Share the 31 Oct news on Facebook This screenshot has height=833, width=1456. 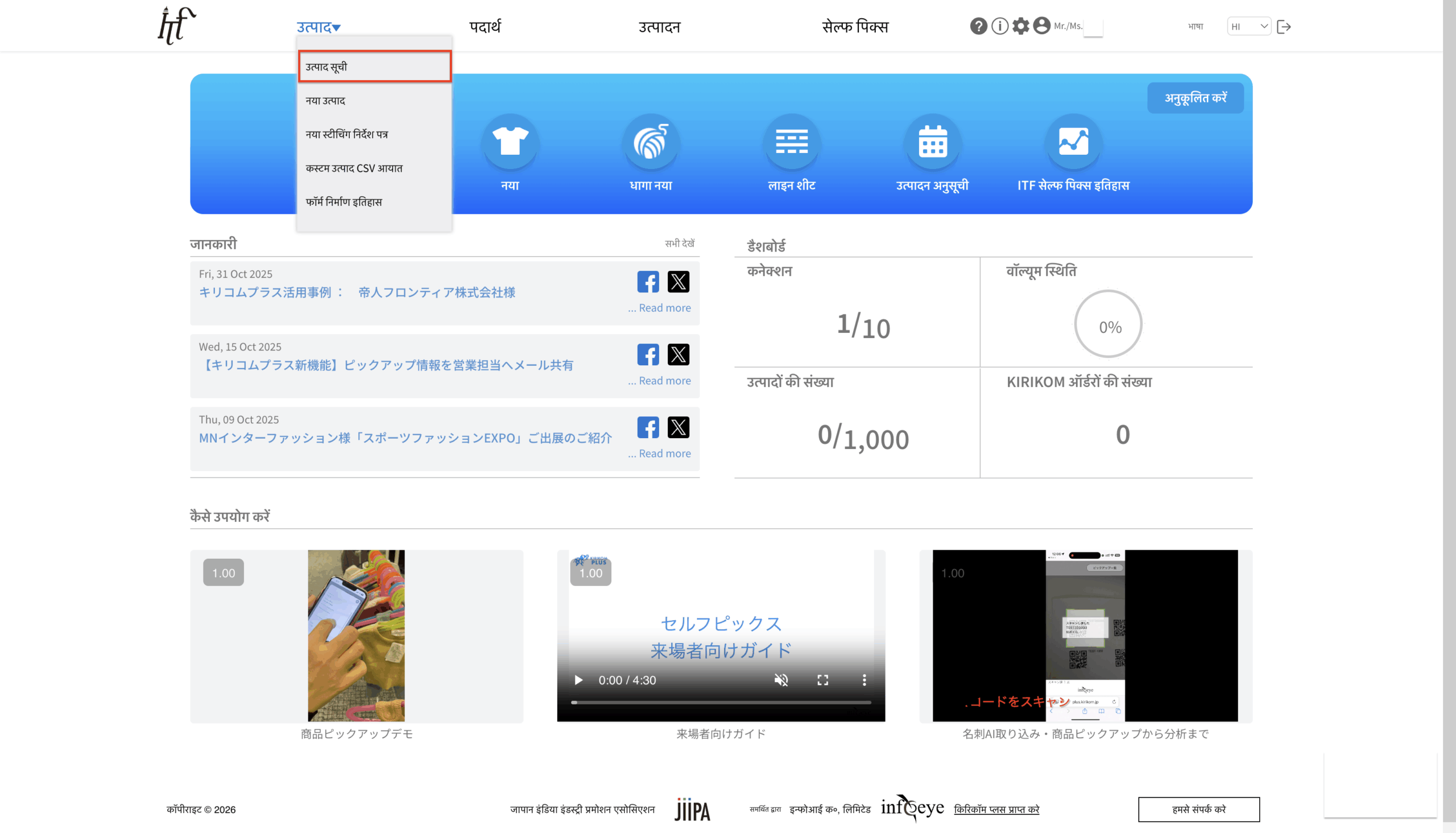click(648, 282)
